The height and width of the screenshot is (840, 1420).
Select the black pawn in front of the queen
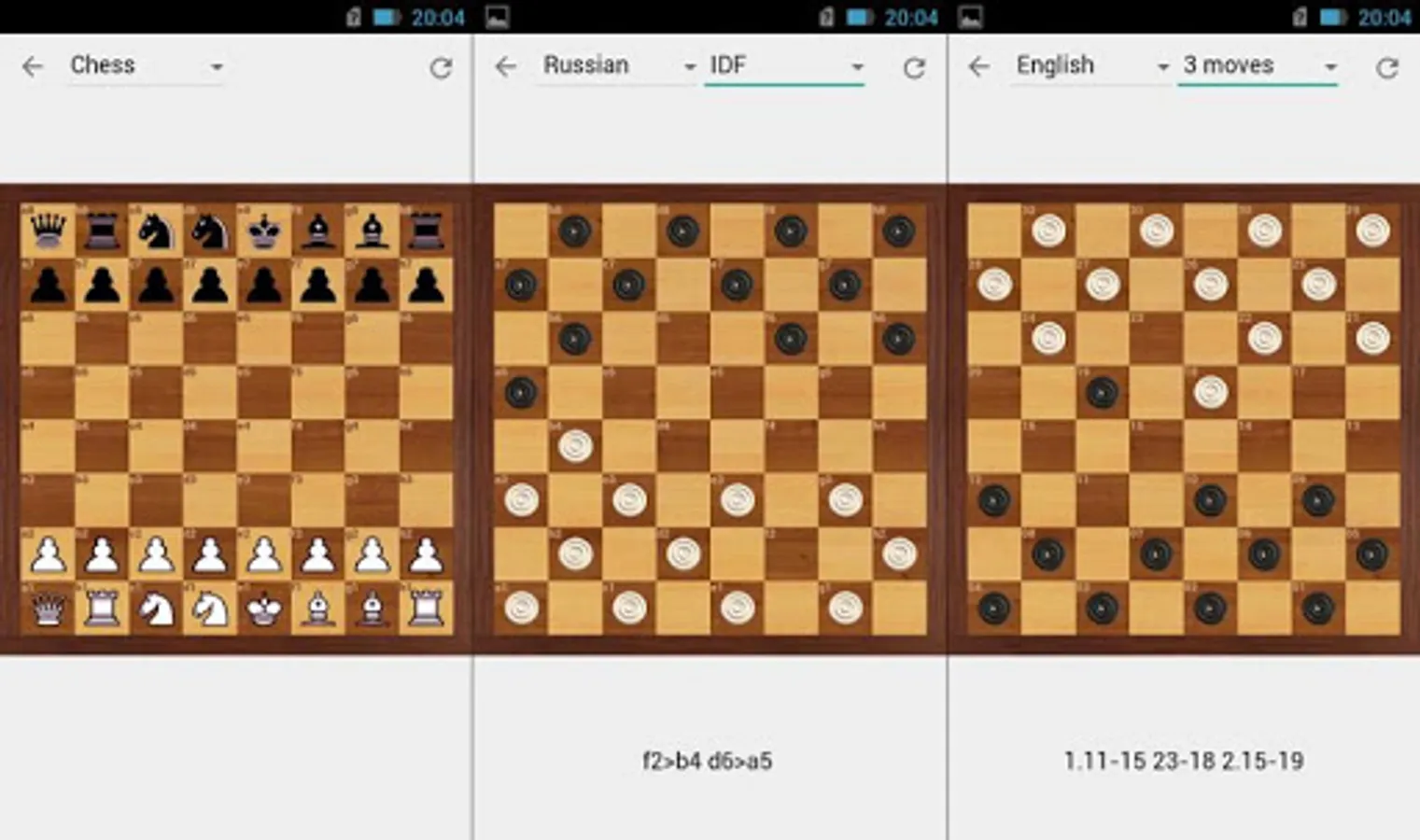click(49, 285)
